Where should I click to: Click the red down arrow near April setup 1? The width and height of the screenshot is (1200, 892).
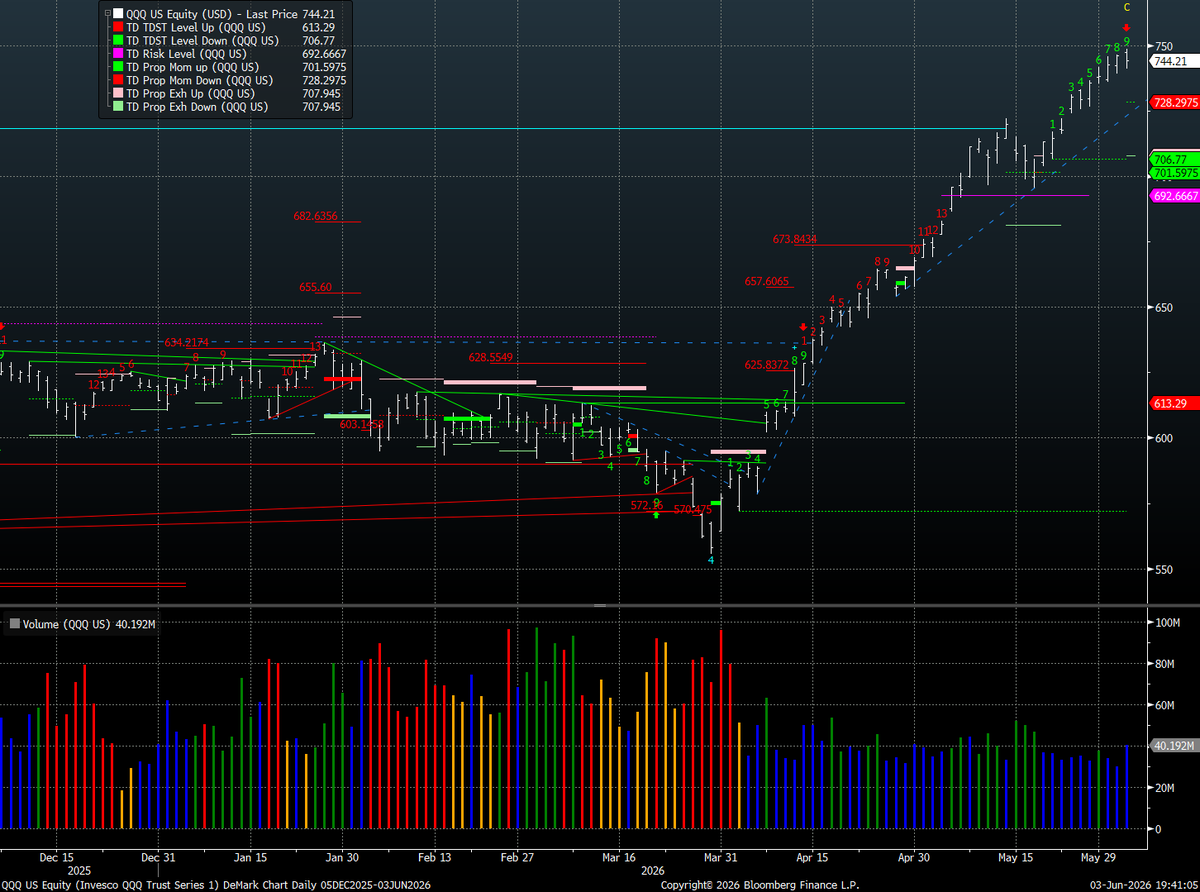802,327
